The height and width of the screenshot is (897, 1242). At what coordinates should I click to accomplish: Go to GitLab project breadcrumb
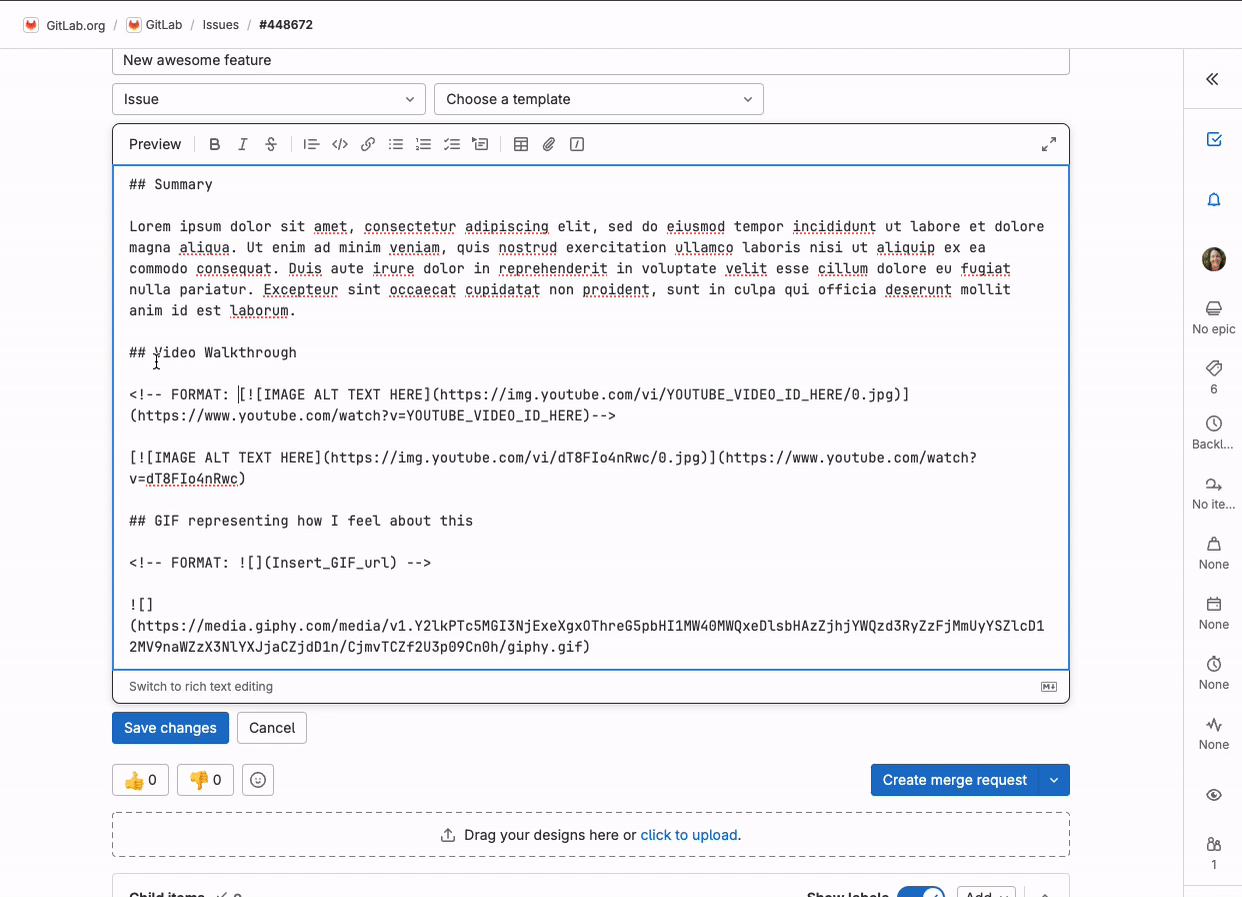pyautogui.click(x=154, y=25)
